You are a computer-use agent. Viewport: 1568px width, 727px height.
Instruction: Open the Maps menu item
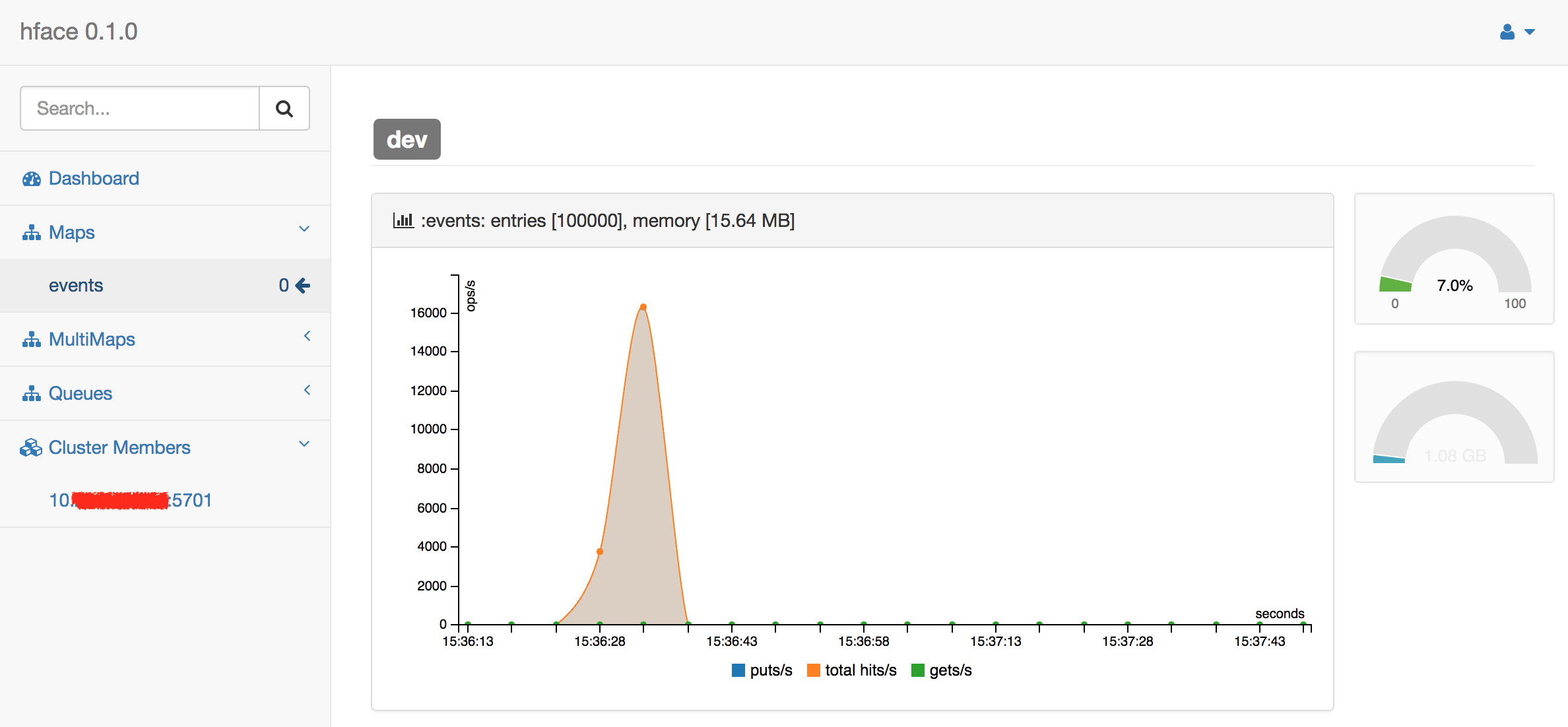tap(71, 232)
